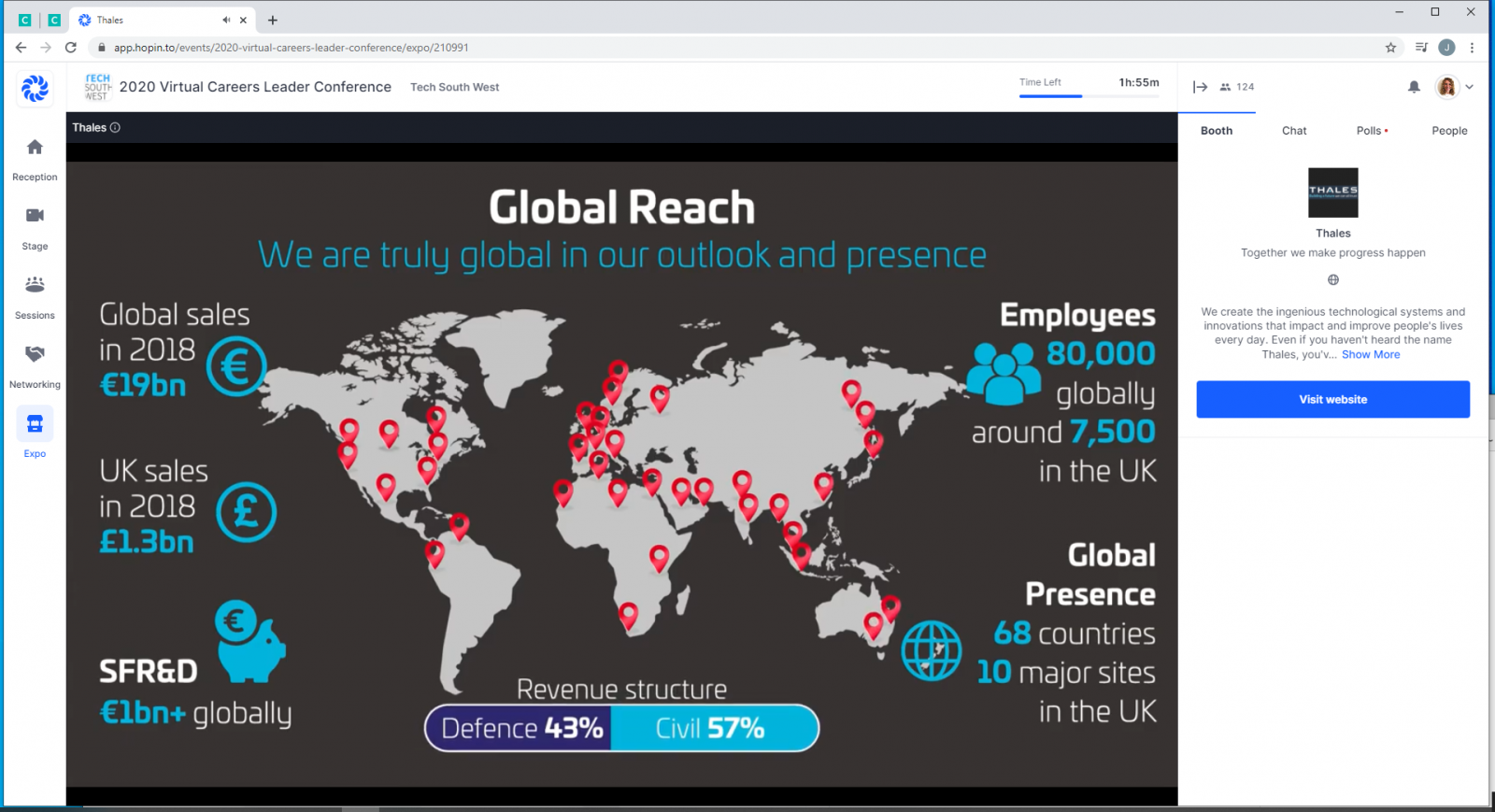1495x812 pixels.
Task: Open the Polls tab
Action: [x=1372, y=131]
